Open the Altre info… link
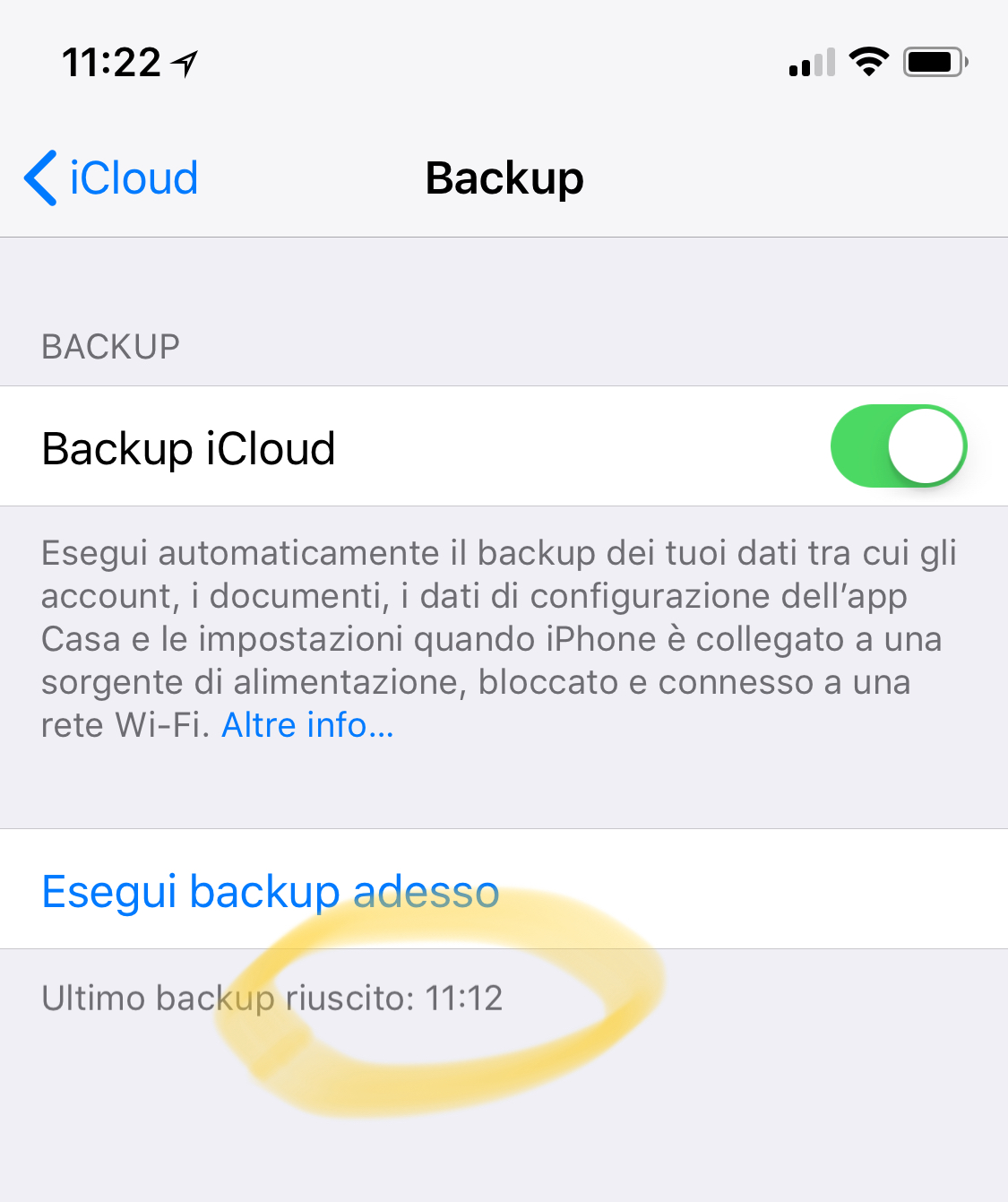This screenshot has height=1202, width=1008. 307,724
